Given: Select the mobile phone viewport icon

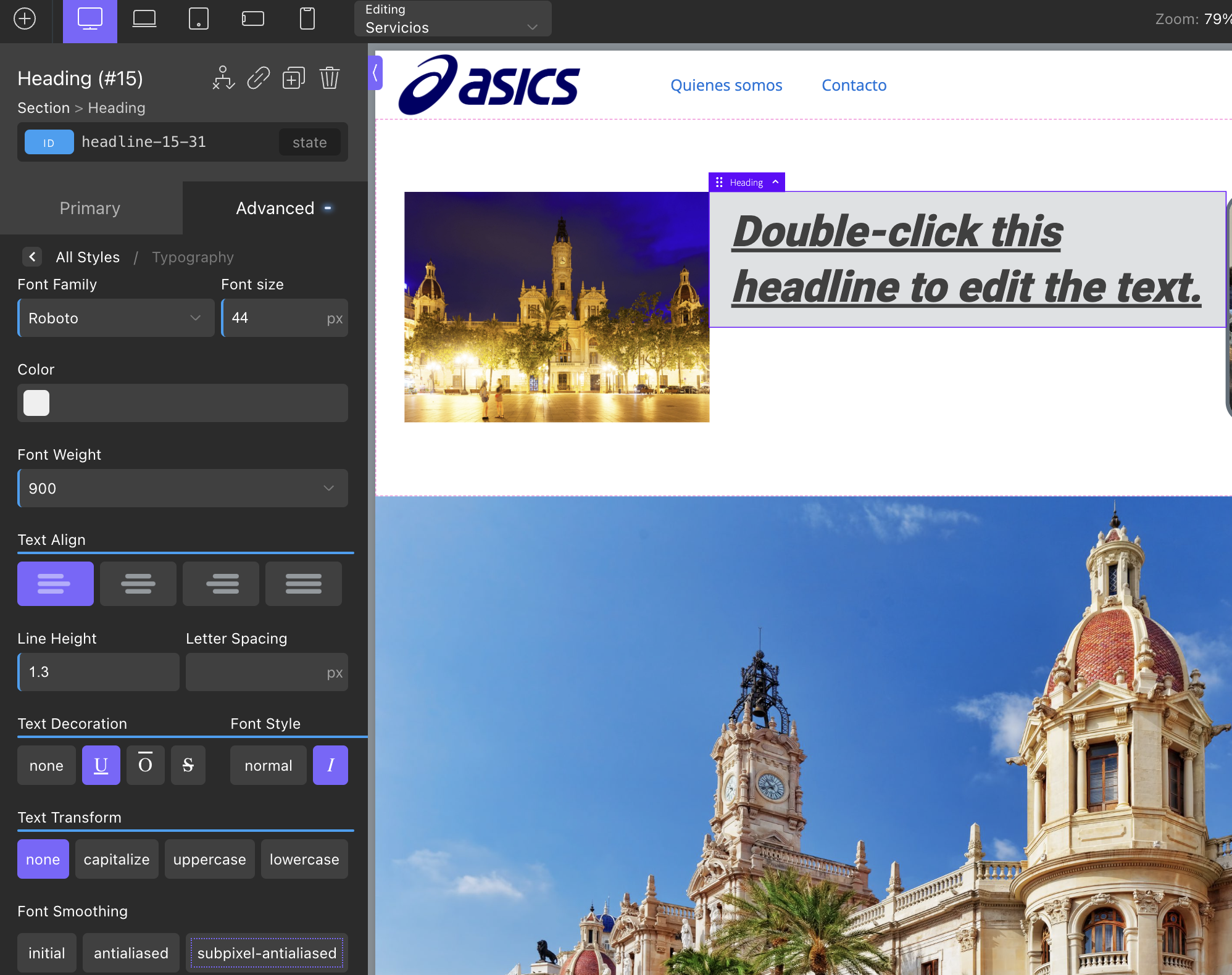Looking at the screenshot, I should (307, 20).
